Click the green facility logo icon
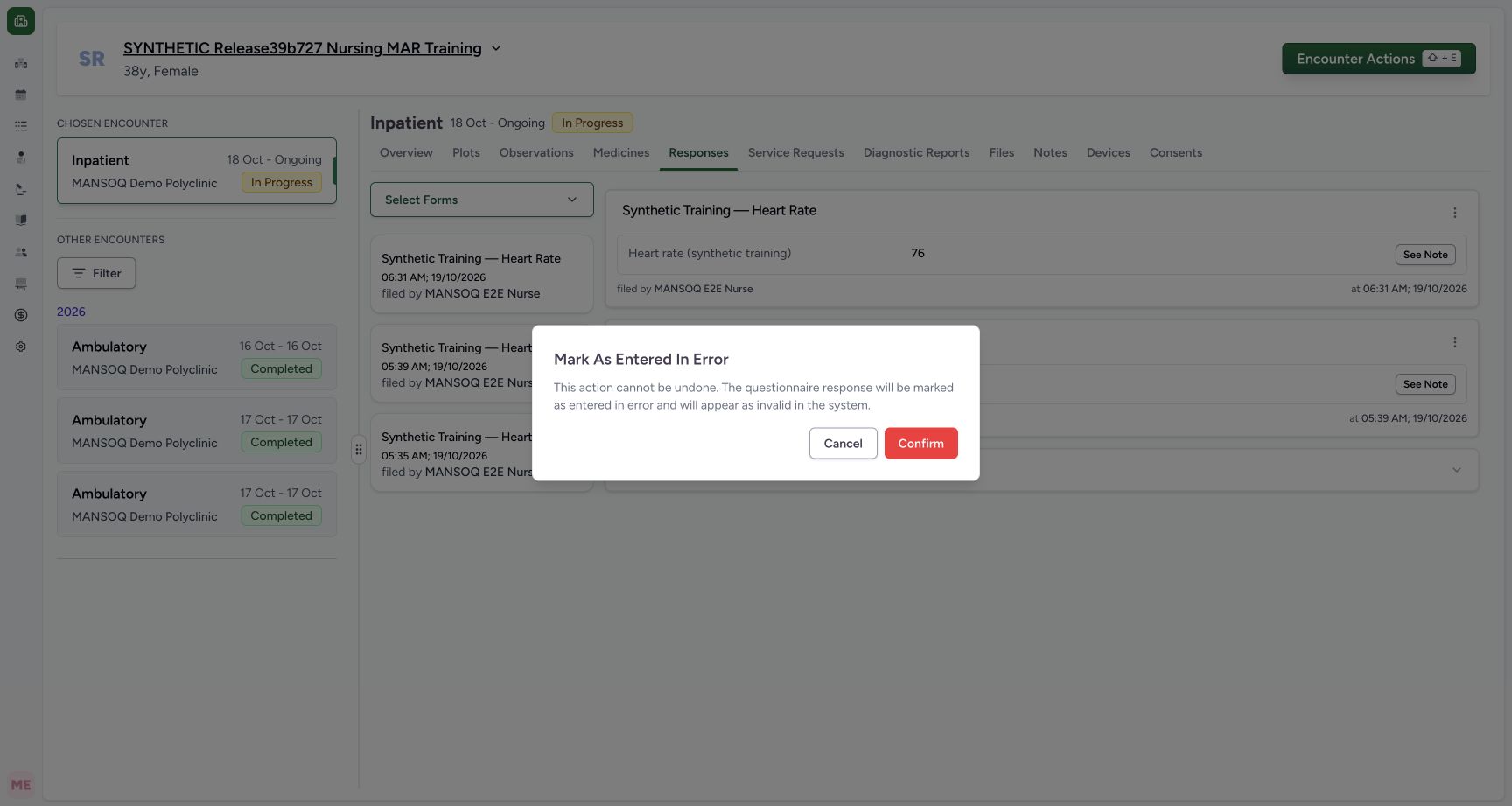The height and width of the screenshot is (806, 1512). pos(21,21)
